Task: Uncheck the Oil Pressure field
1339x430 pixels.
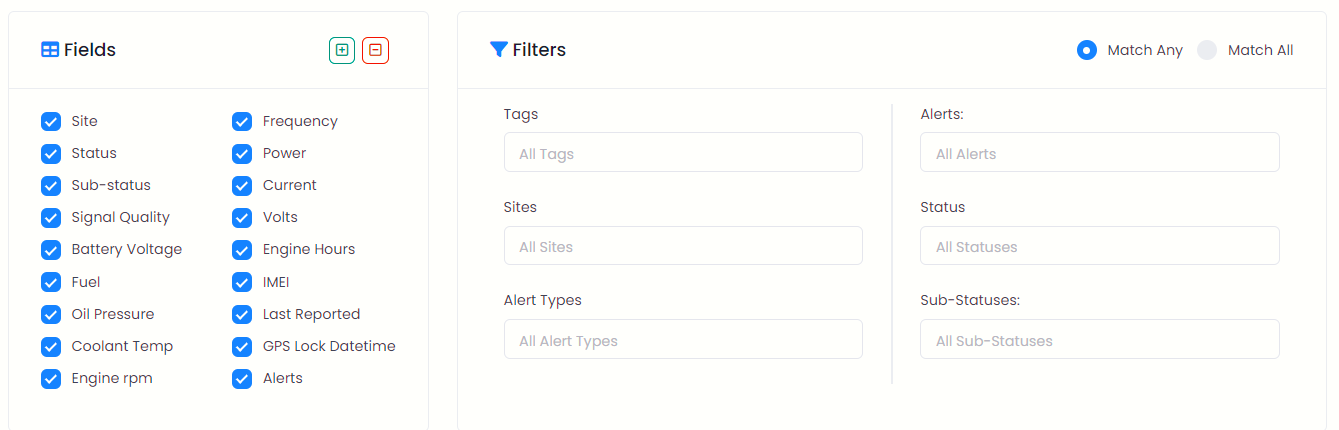Action: click(x=51, y=314)
